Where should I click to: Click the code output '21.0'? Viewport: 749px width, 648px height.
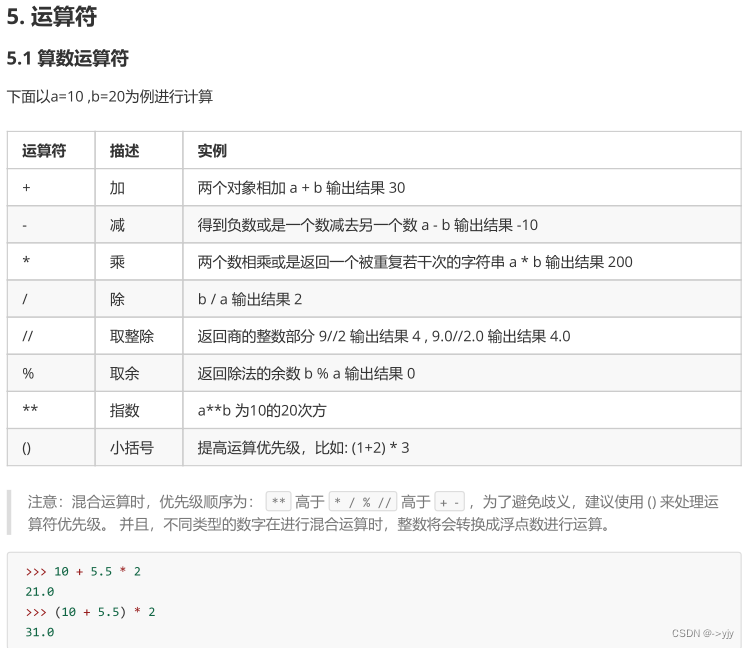[x=40, y=592]
